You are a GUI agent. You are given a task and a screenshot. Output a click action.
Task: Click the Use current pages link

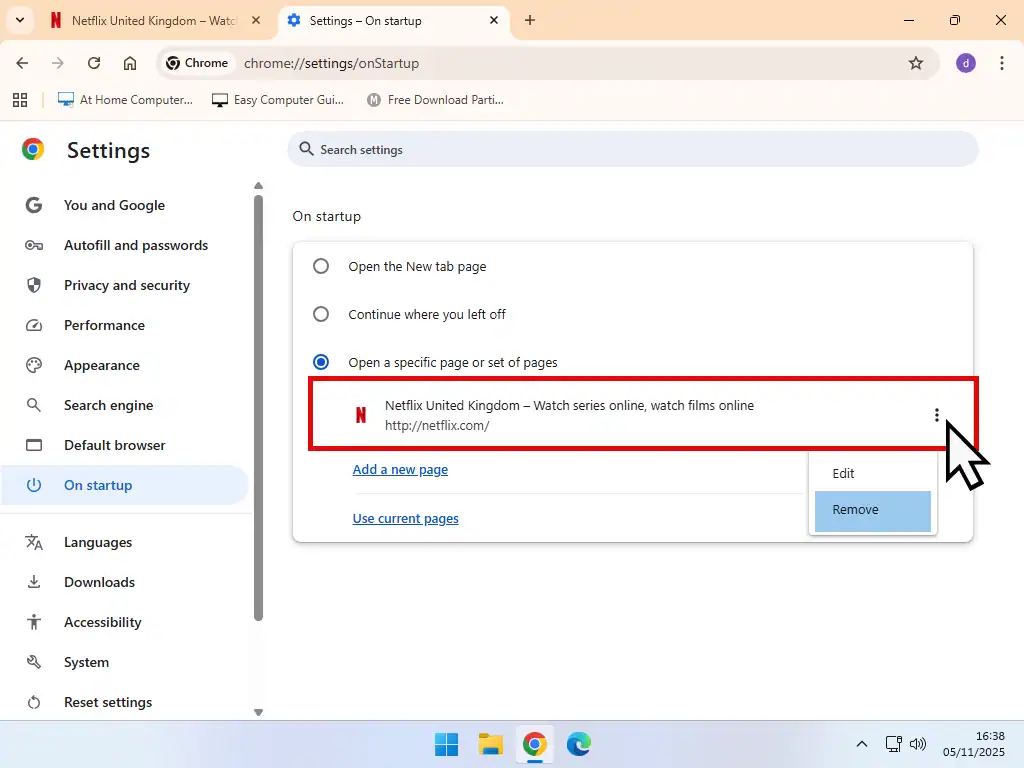click(x=405, y=518)
